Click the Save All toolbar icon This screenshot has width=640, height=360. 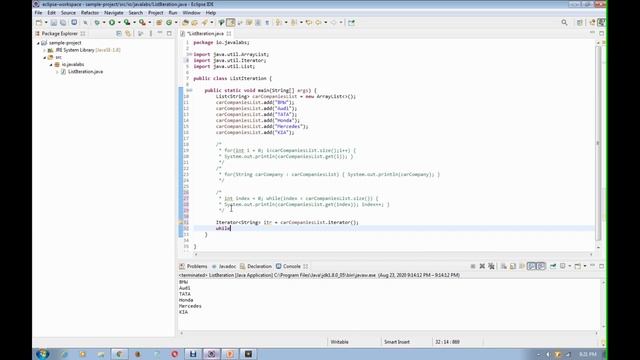[x=63, y=22]
